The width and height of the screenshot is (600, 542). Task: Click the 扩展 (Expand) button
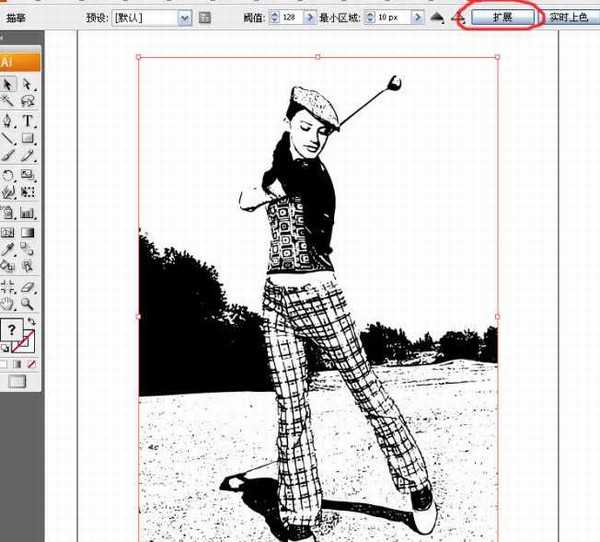click(x=502, y=17)
